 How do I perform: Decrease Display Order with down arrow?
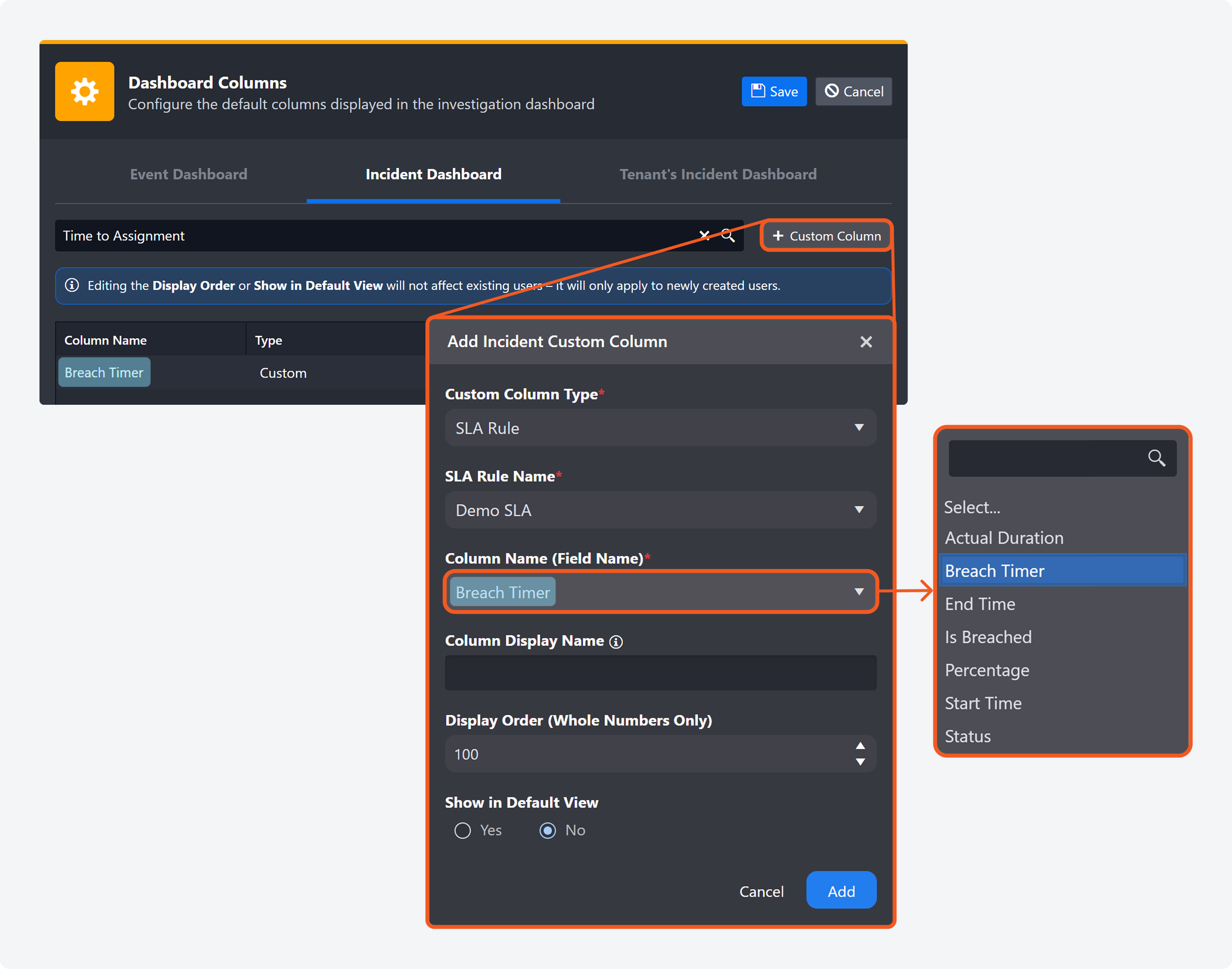point(860,762)
